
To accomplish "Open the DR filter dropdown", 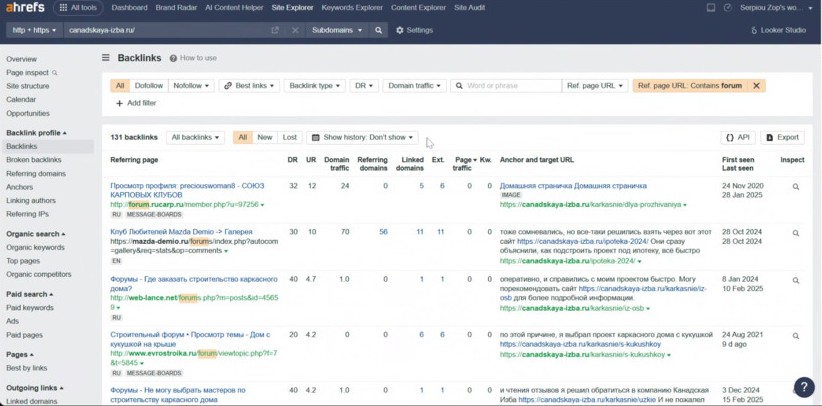I will tap(364, 86).
